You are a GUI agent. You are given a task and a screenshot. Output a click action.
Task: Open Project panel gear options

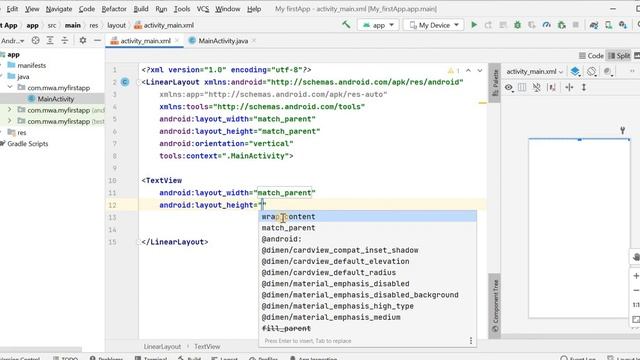[x=83, y=40]
